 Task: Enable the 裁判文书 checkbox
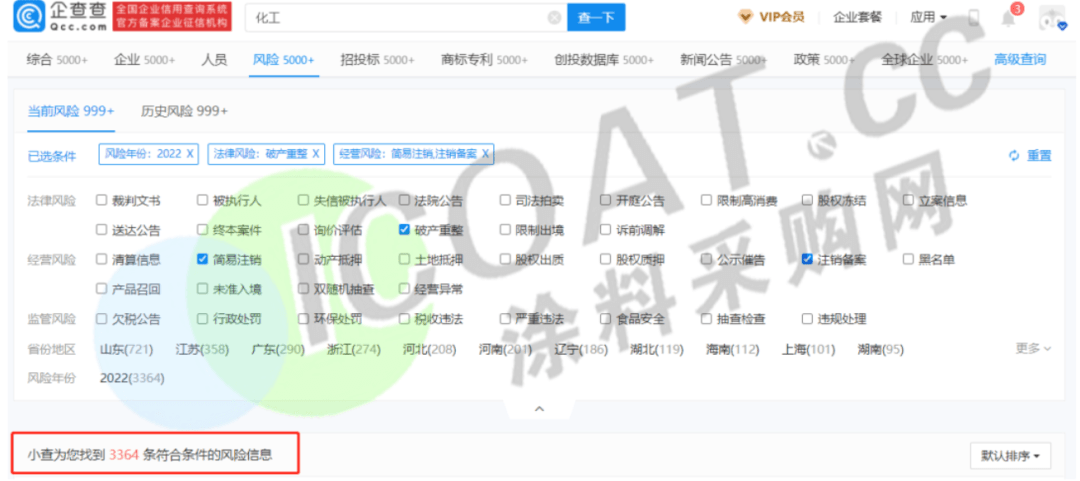pyautogui.click(x=101, y=200)
